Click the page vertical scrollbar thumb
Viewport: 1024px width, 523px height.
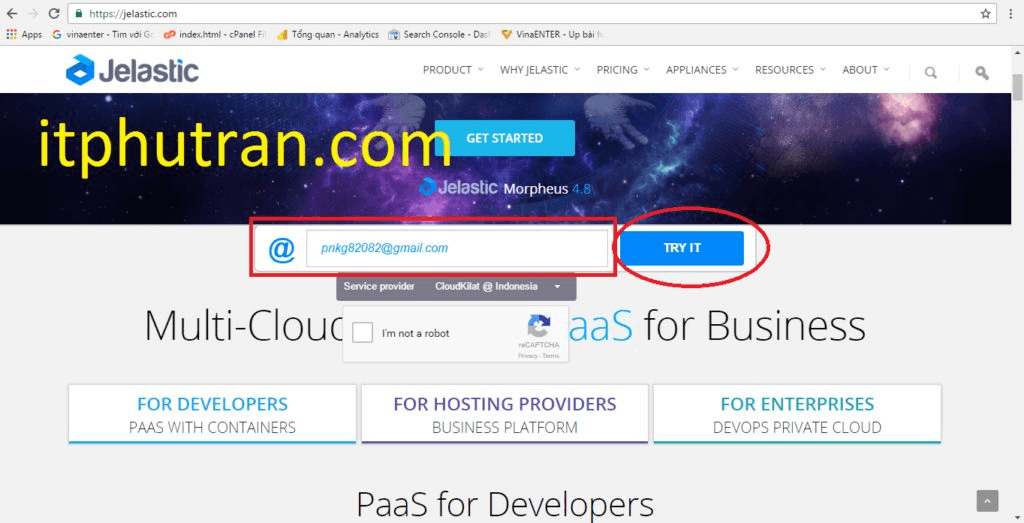point(1017,87)
